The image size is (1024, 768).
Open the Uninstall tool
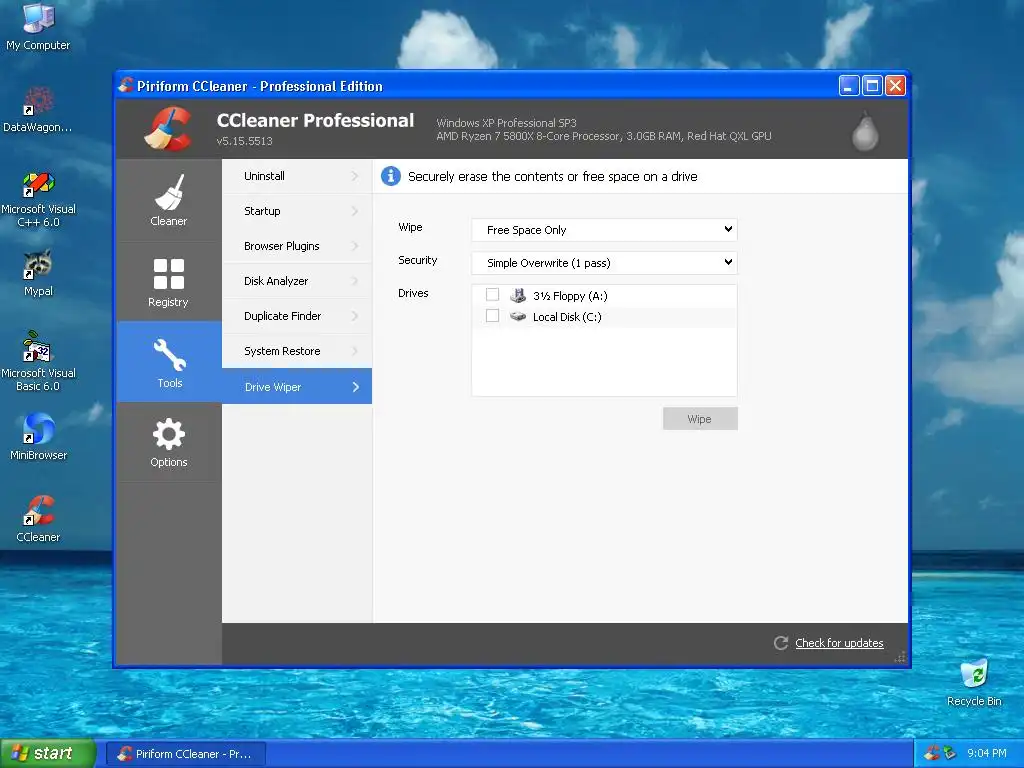pos(297,176)
